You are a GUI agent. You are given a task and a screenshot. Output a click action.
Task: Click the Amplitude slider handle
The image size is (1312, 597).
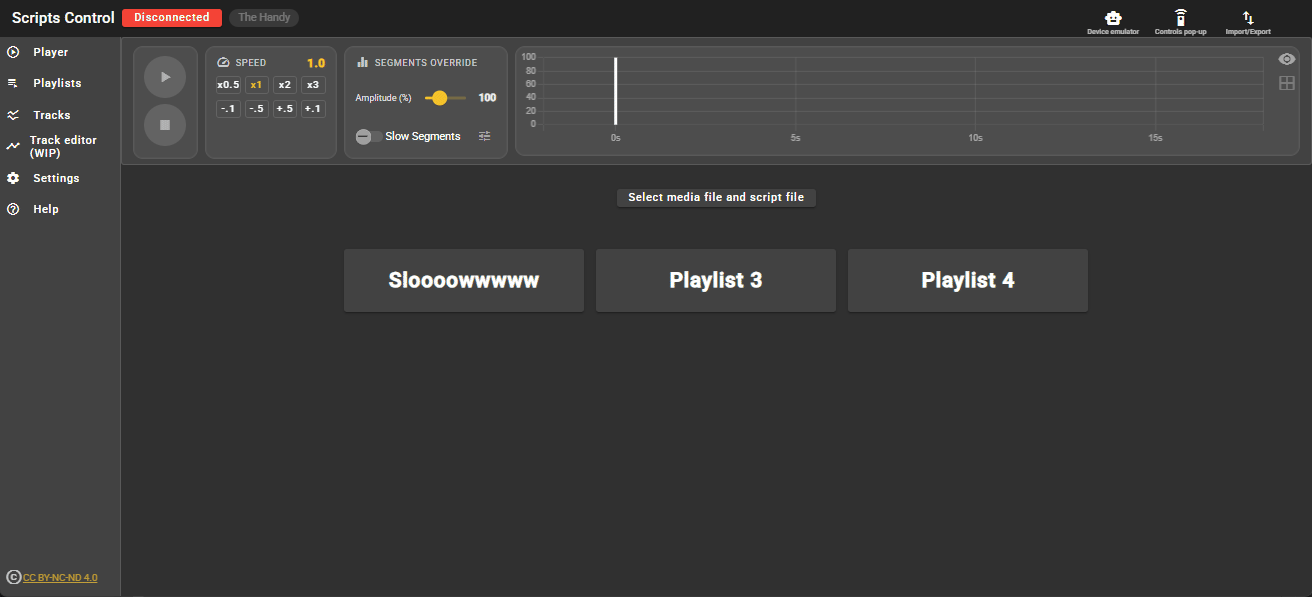(439, 98)
